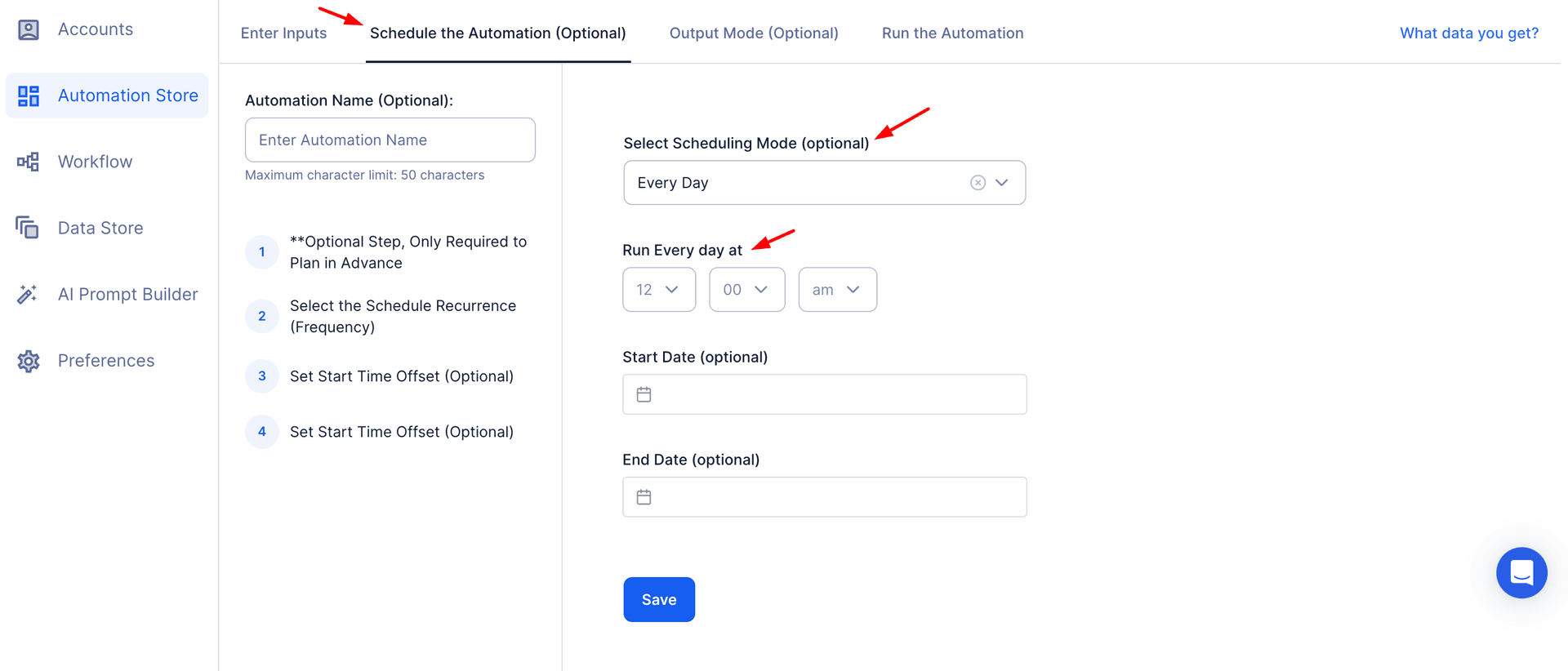Click the Data Store stacked-pages icon

[28, 228]
